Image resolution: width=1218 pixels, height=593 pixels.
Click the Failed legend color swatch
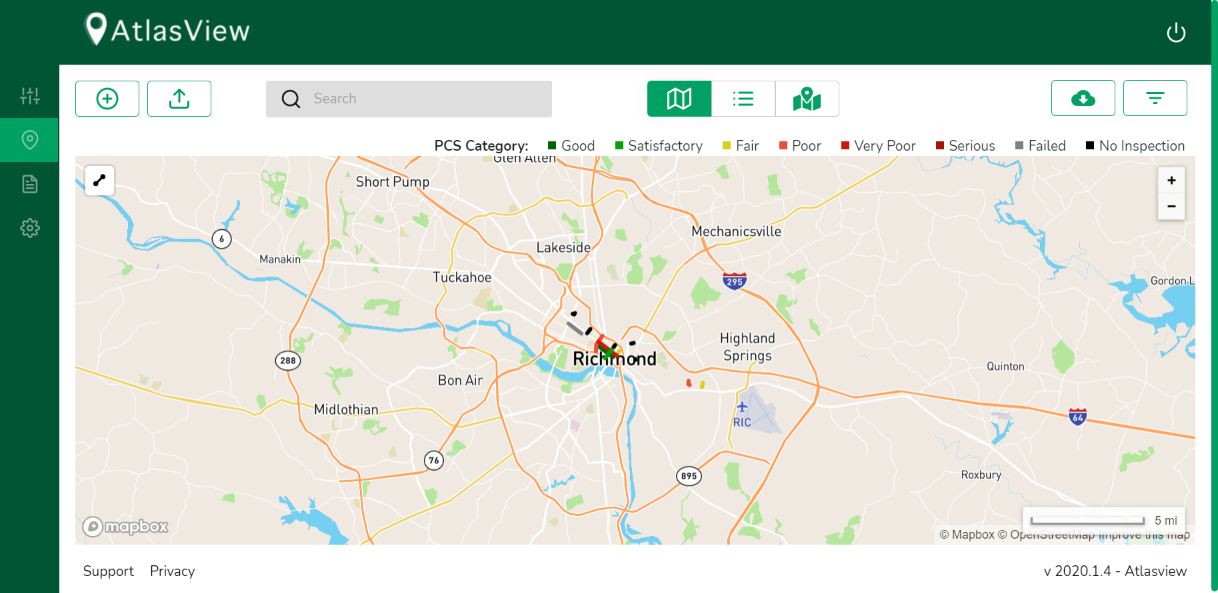tap(1019, 146)
